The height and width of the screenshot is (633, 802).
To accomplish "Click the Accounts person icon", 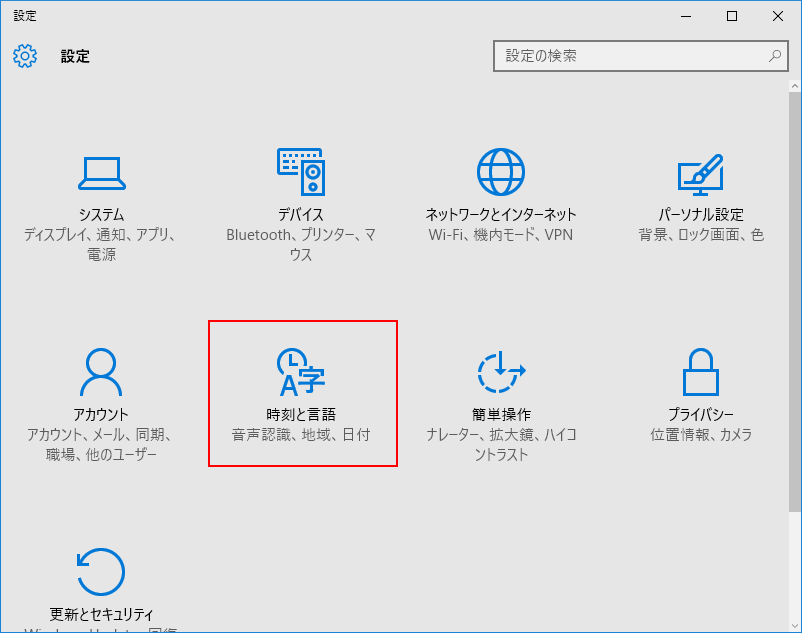I will point(101,373).
